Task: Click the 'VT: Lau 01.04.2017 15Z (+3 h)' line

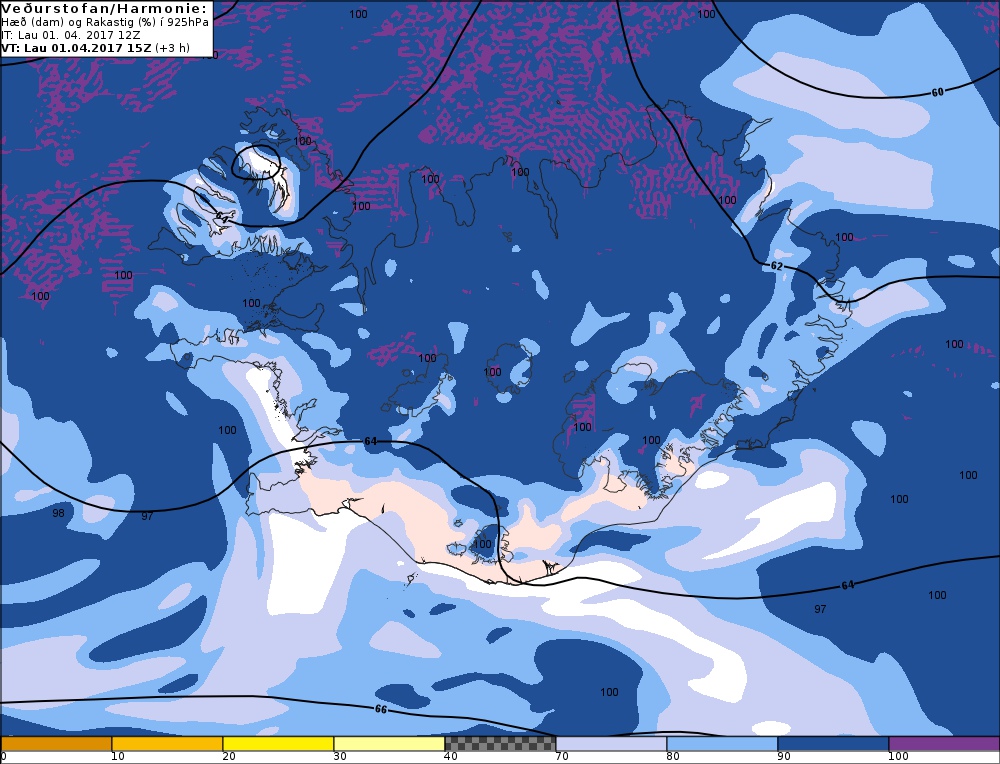Action: point(96,48)
